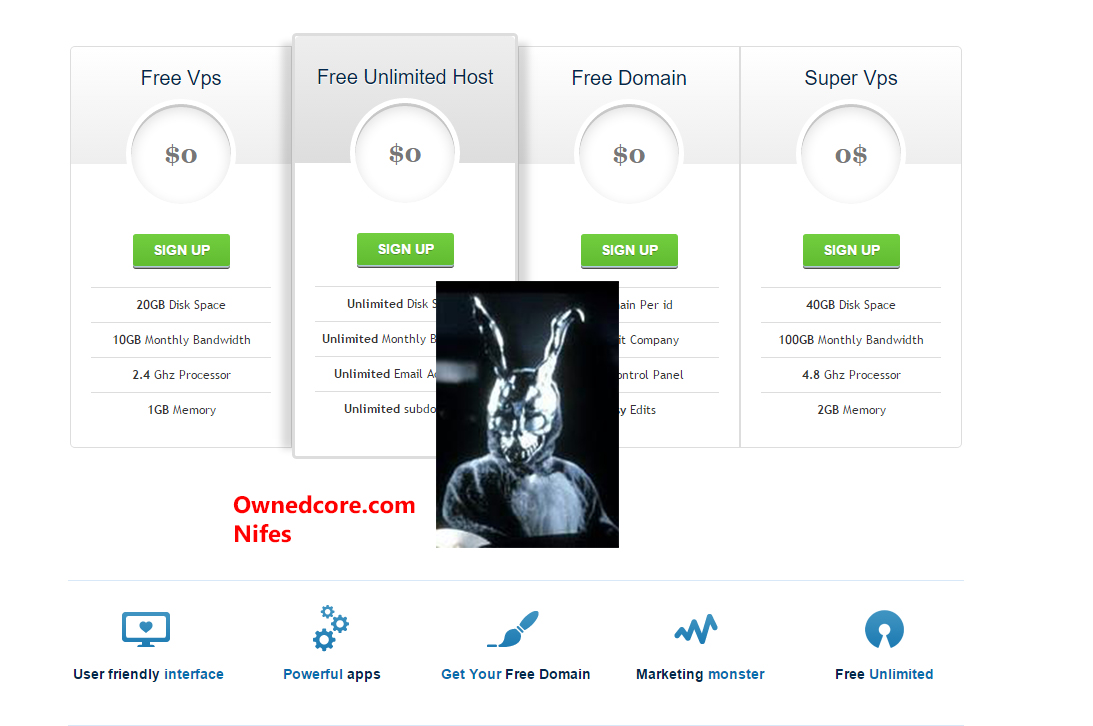This screenshot has width=1093, height=726.
Task: Click the monitor heart interface icon
Action: click(146, 629)
